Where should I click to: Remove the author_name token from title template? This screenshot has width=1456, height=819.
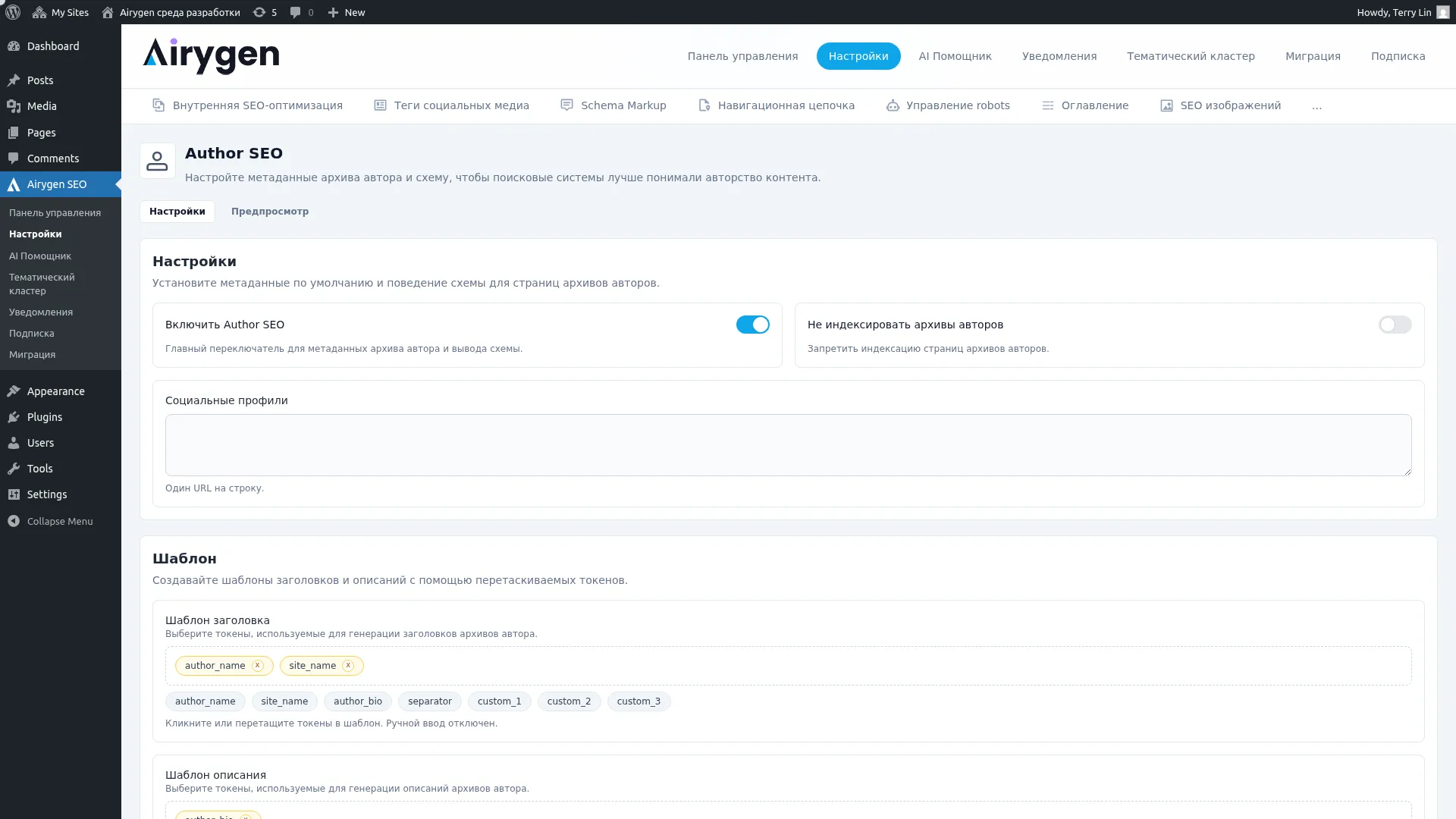click(x=258, y=665)
